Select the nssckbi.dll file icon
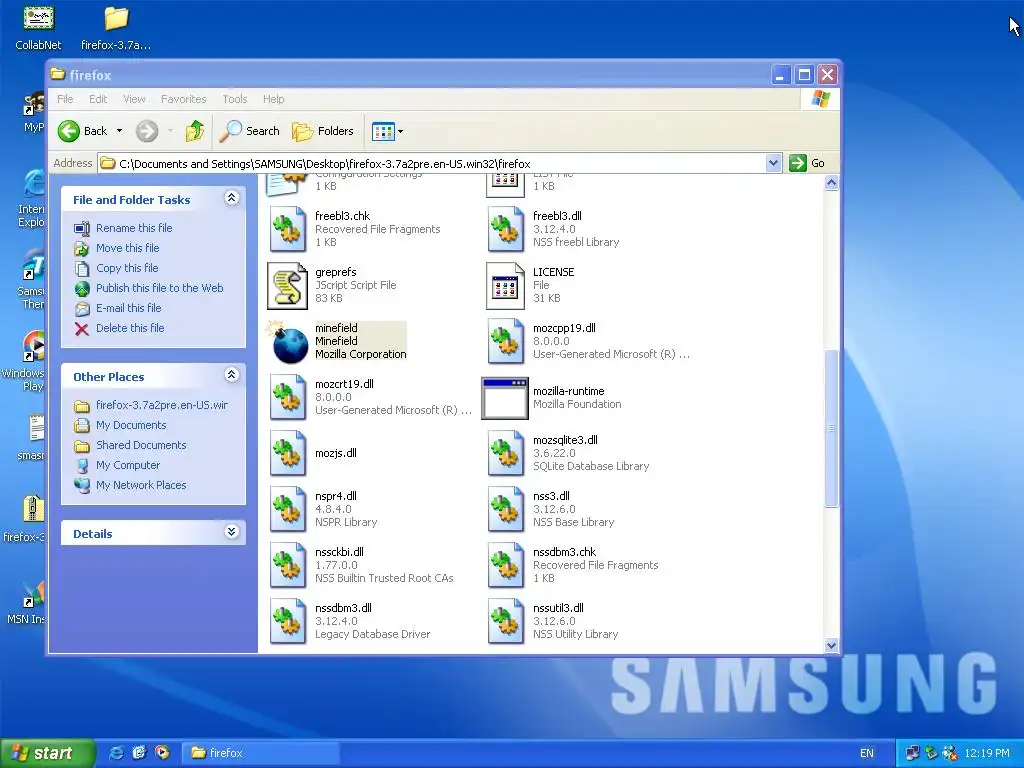Viewport: 1024px width, 768px height. click(287, 566)
